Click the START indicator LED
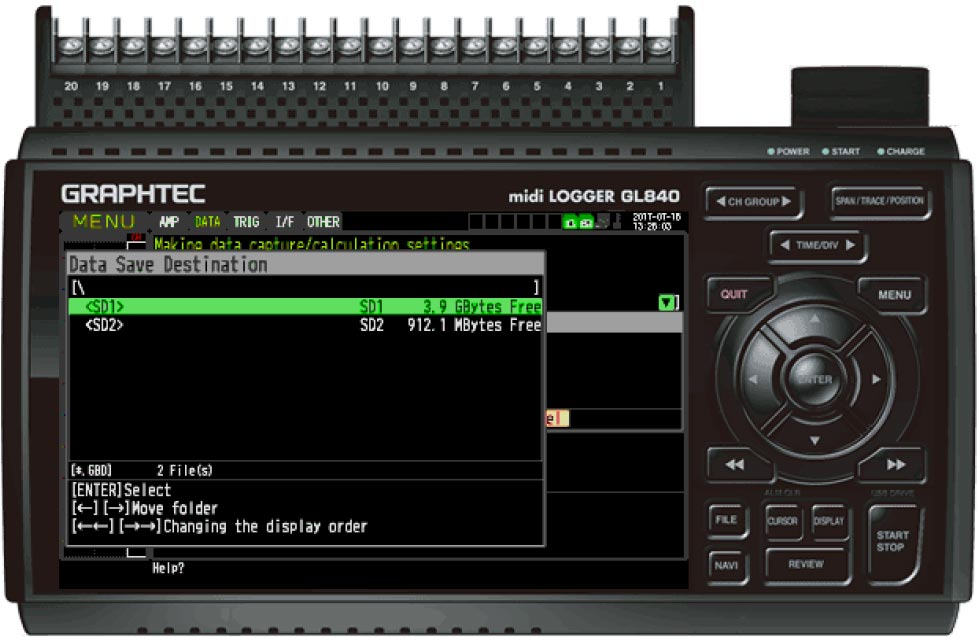 (x=825, y=151)
